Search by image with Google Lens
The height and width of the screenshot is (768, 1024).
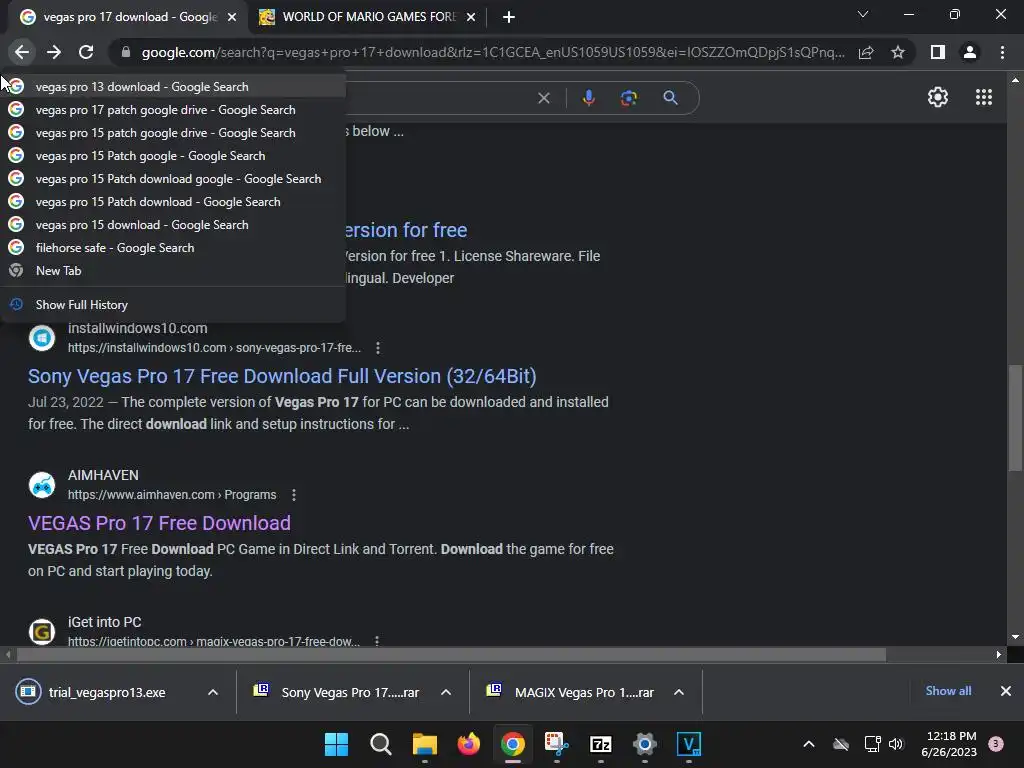pos(629,98)
